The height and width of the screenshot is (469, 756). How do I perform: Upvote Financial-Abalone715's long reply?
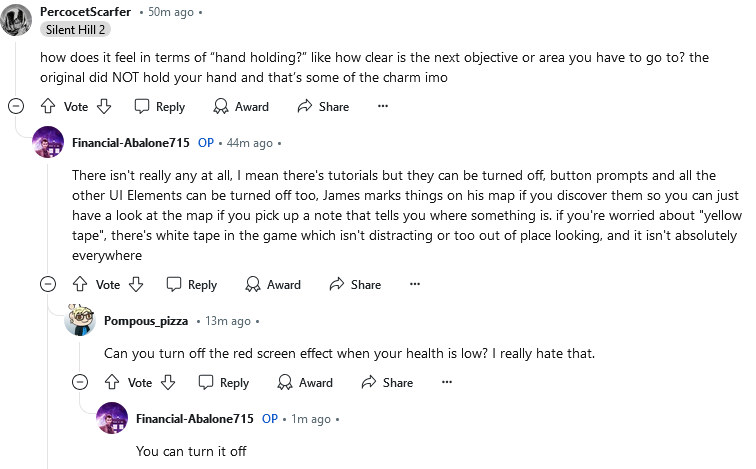point(80,284)
